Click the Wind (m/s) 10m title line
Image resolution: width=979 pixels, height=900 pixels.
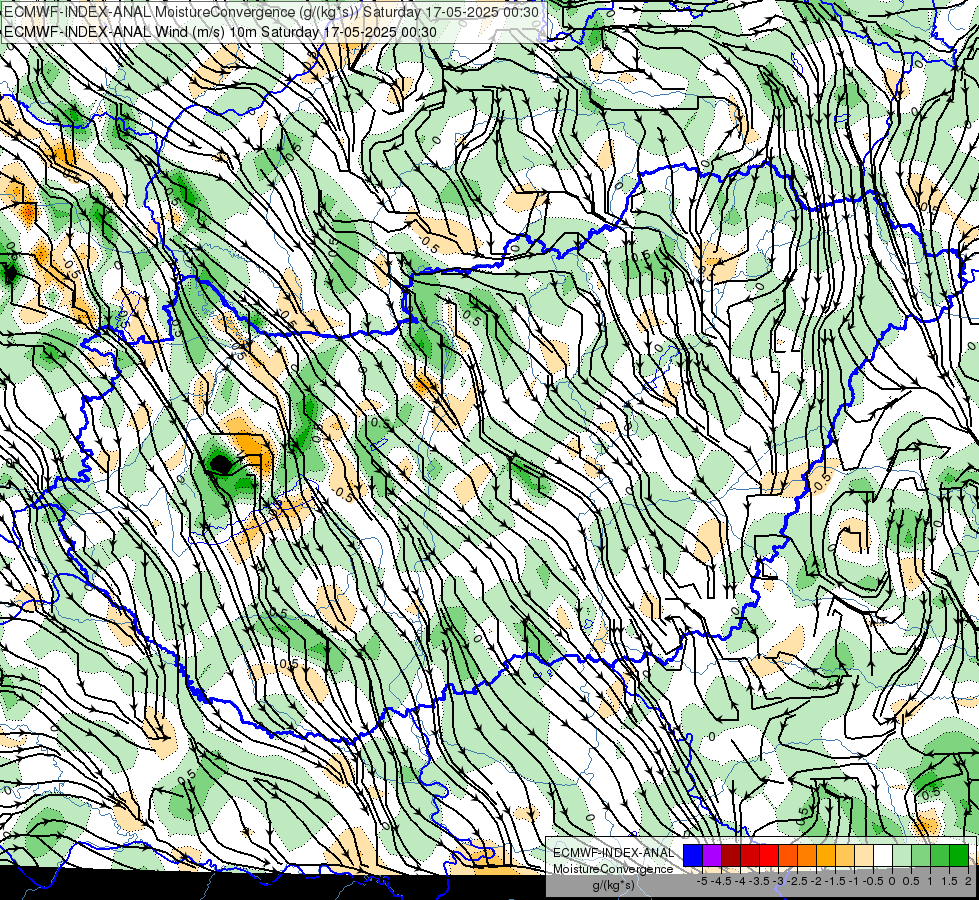tap(220, 32)
